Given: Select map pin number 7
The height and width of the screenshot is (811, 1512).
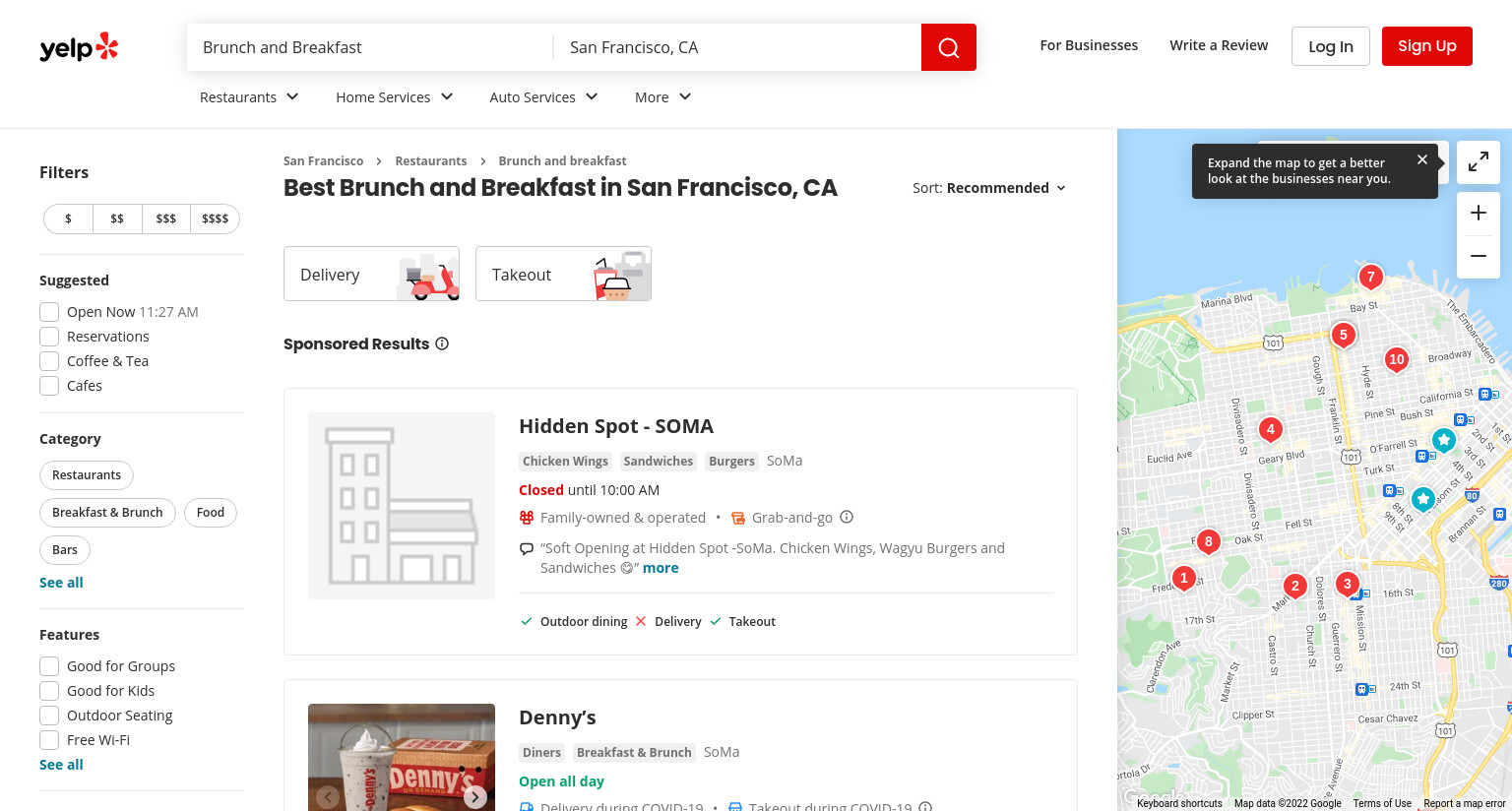Looking at the screenshot, I should click(1370, 277).
